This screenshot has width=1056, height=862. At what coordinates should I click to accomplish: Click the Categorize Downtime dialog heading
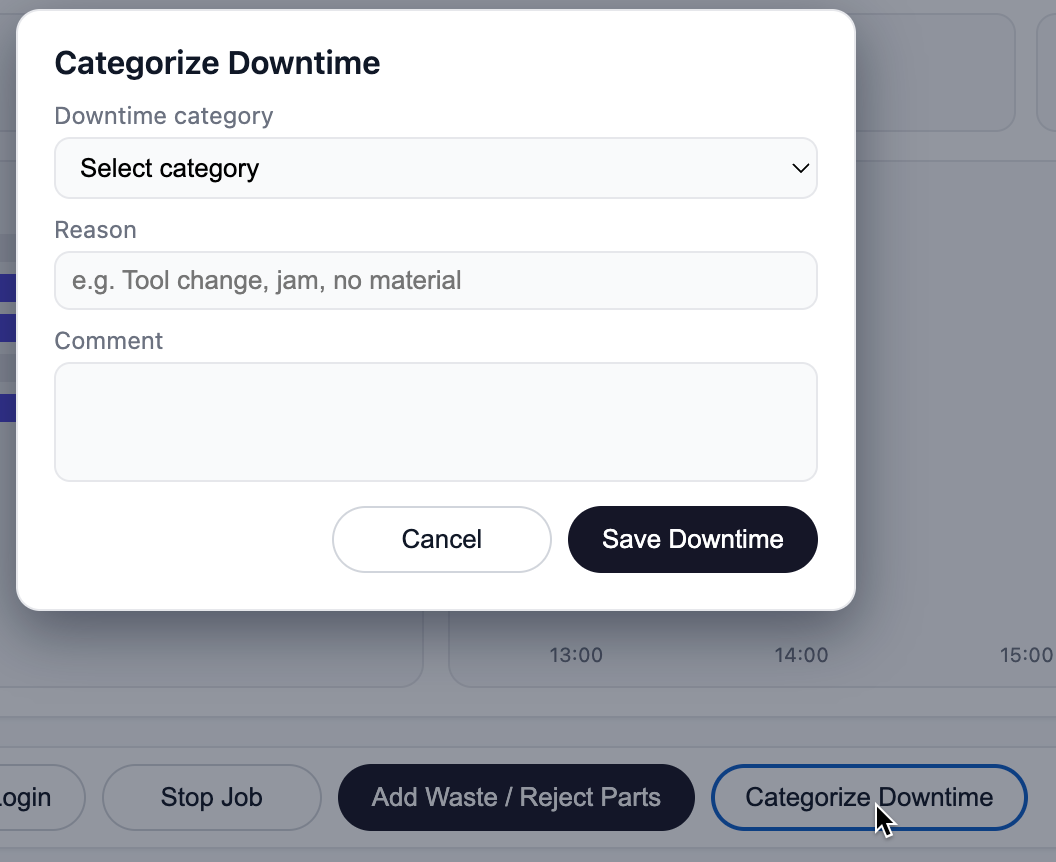pos(217,63)
